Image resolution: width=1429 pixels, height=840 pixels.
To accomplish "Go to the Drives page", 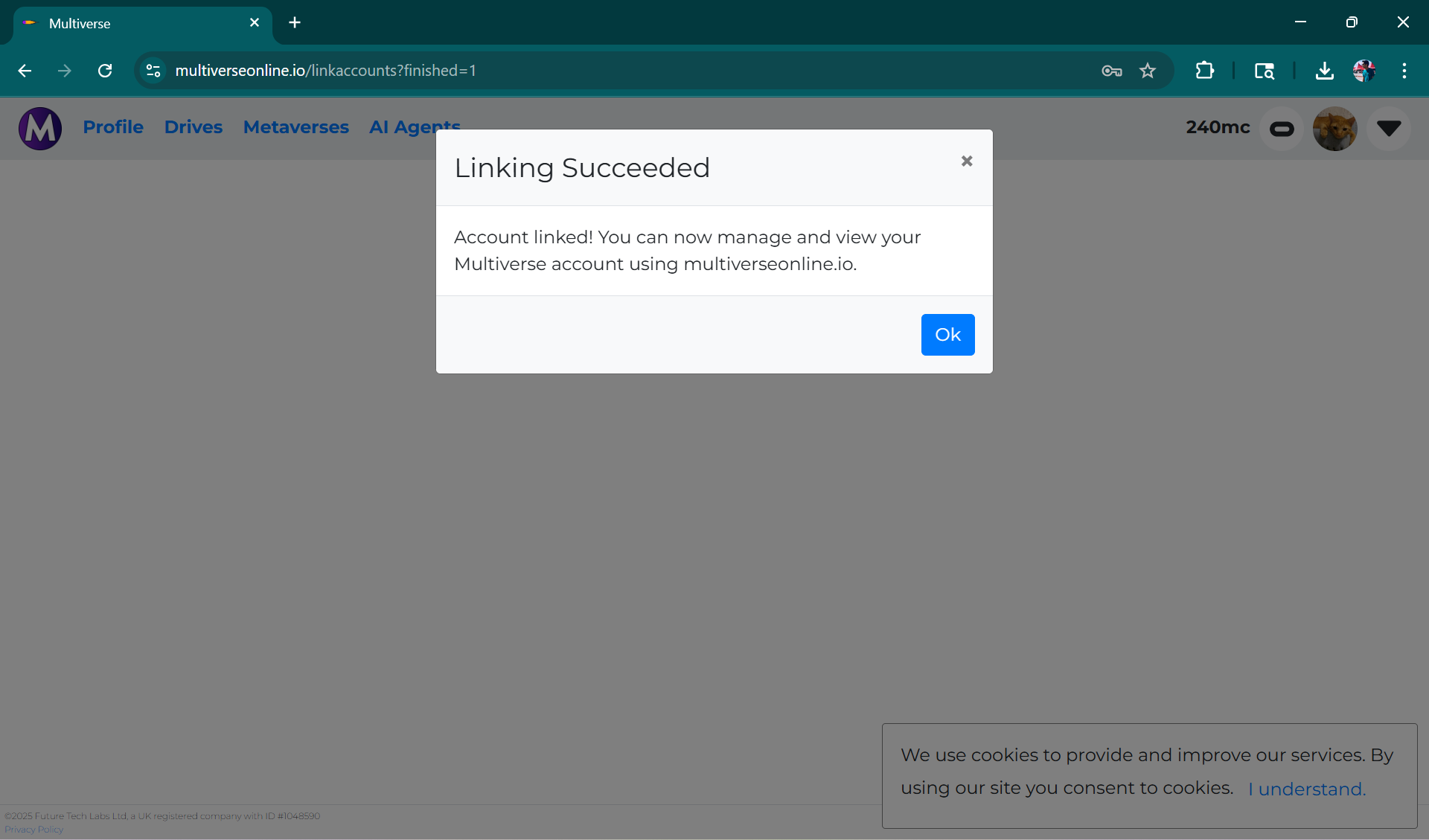I will 193,127.
